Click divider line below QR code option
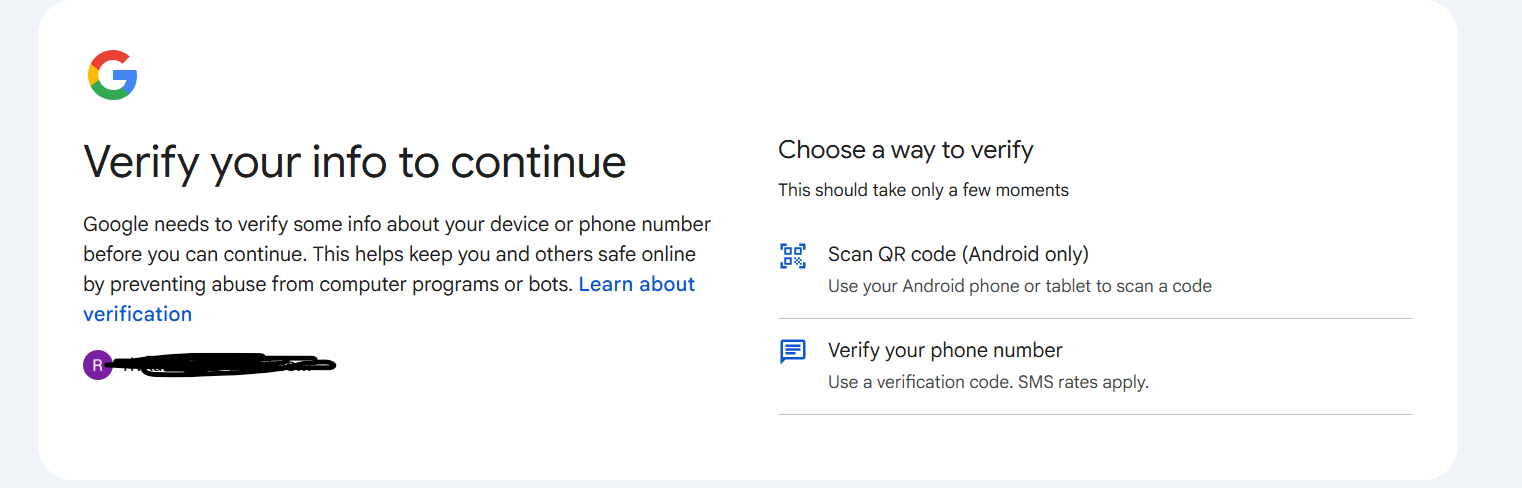1522x488 pixels. [x=1095, y=319]
